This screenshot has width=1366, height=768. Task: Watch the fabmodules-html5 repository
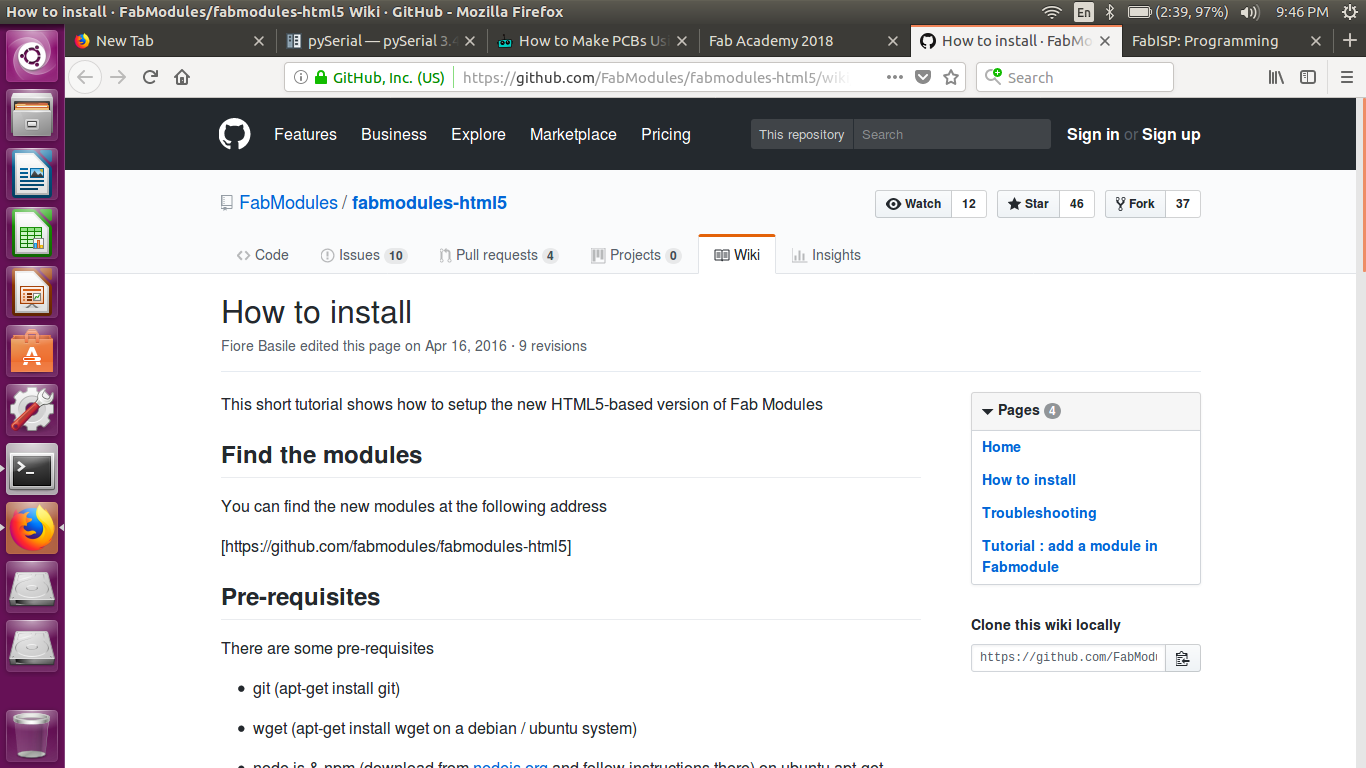[913, 204]
